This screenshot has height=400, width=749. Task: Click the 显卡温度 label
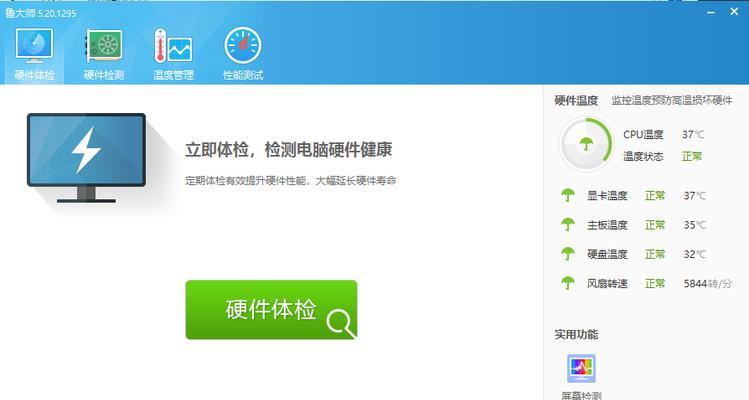[x=607, y=195]
